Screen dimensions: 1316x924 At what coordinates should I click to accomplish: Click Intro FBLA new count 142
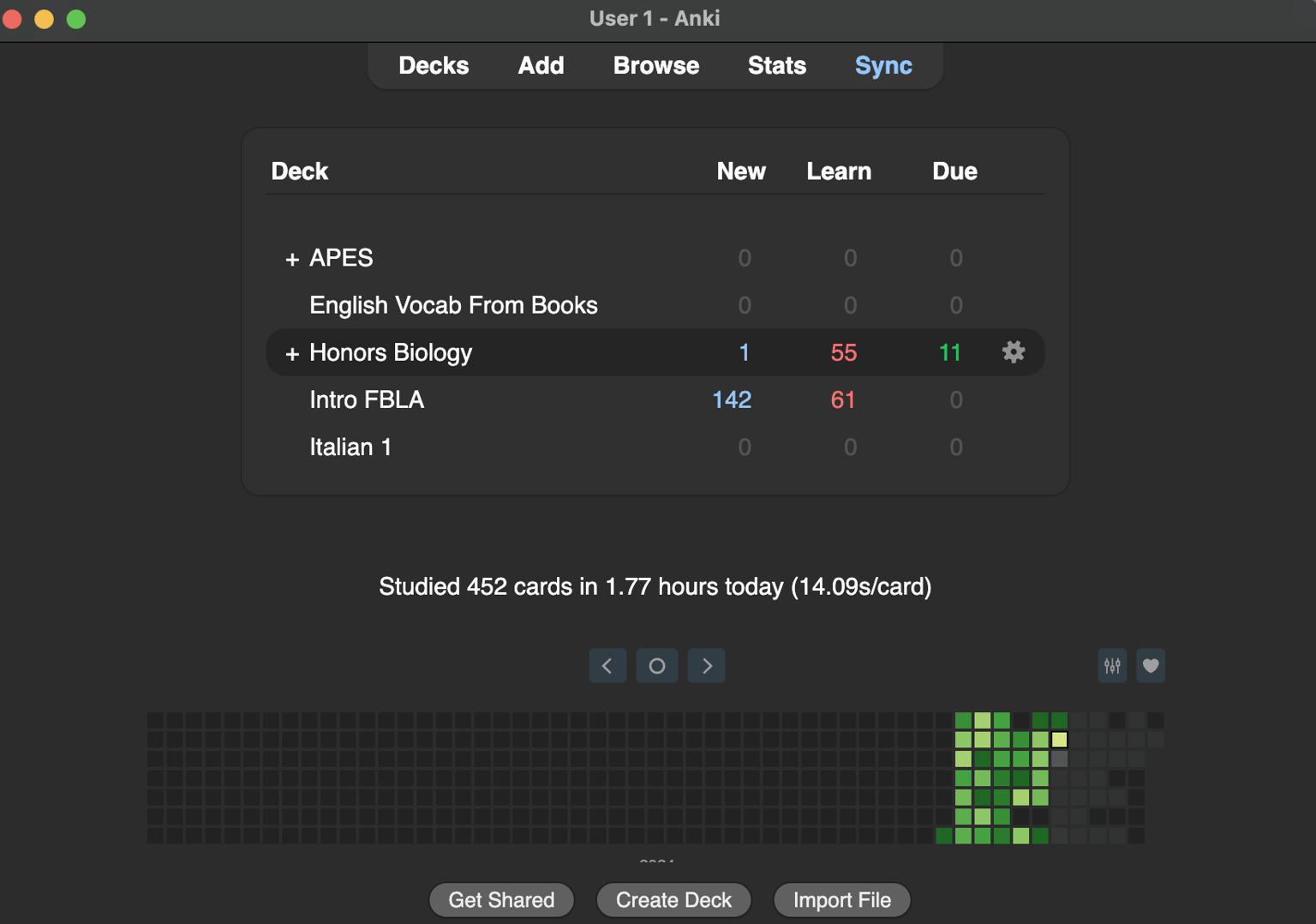coord(732,399)
